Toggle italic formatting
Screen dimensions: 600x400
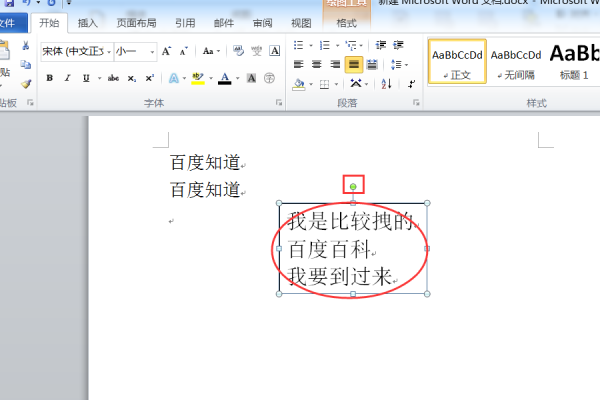click(x=68, y=78)
